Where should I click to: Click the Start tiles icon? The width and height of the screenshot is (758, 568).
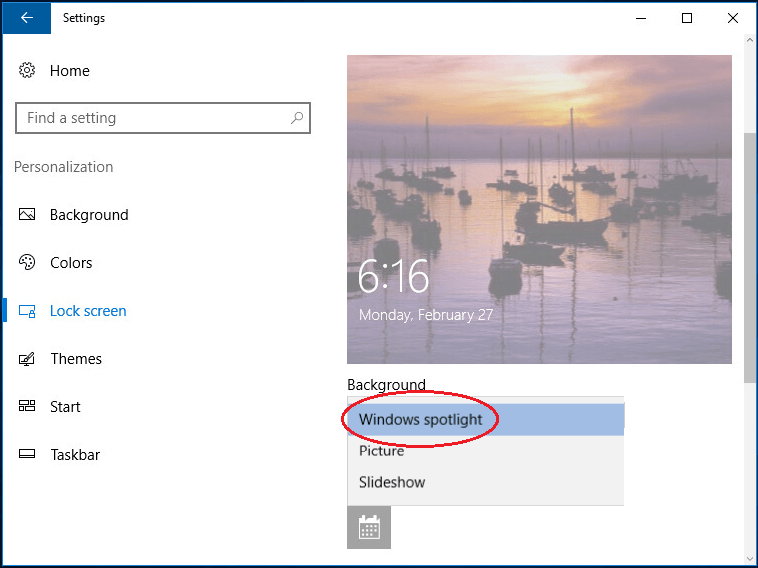27,406
